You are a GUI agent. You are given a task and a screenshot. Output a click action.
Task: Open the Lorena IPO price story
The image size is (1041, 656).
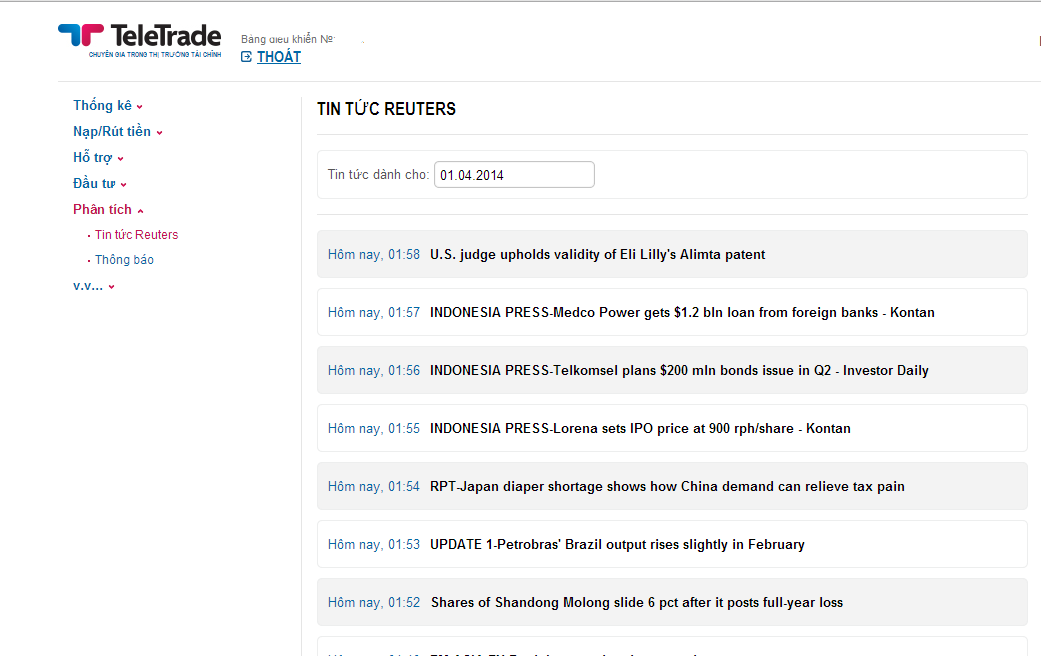(x=640, y=429)
